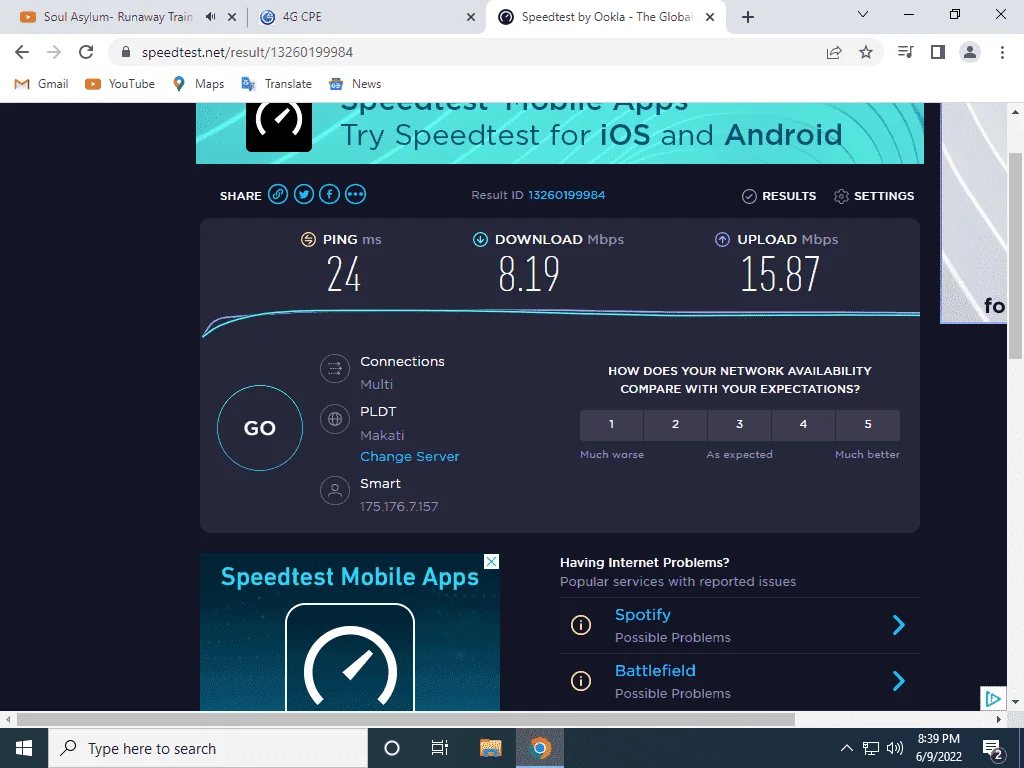This screenshot has width=1024, height=768.
Task: Open the Maps bookmark
Action: pos(198,84)
